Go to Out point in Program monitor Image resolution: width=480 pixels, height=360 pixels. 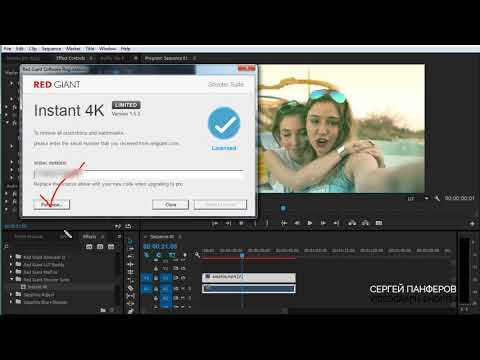[x=336, y=223]
